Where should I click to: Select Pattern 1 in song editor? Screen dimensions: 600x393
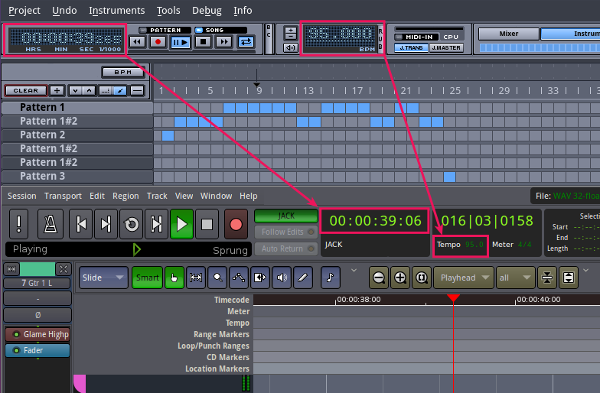tap(77, 107)
